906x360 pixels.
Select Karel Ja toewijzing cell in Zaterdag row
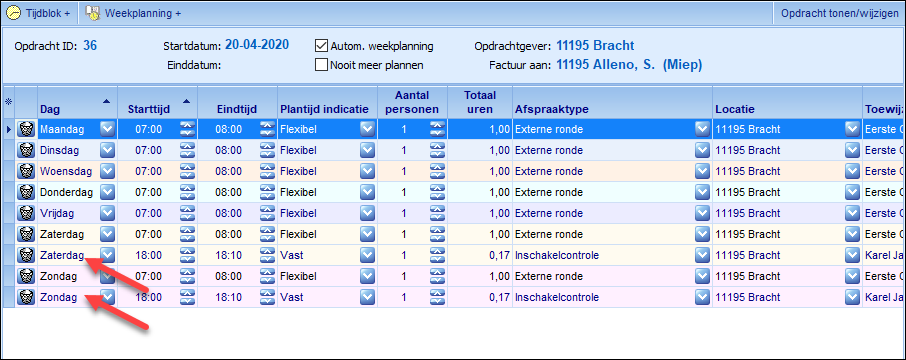click(884, 255)
